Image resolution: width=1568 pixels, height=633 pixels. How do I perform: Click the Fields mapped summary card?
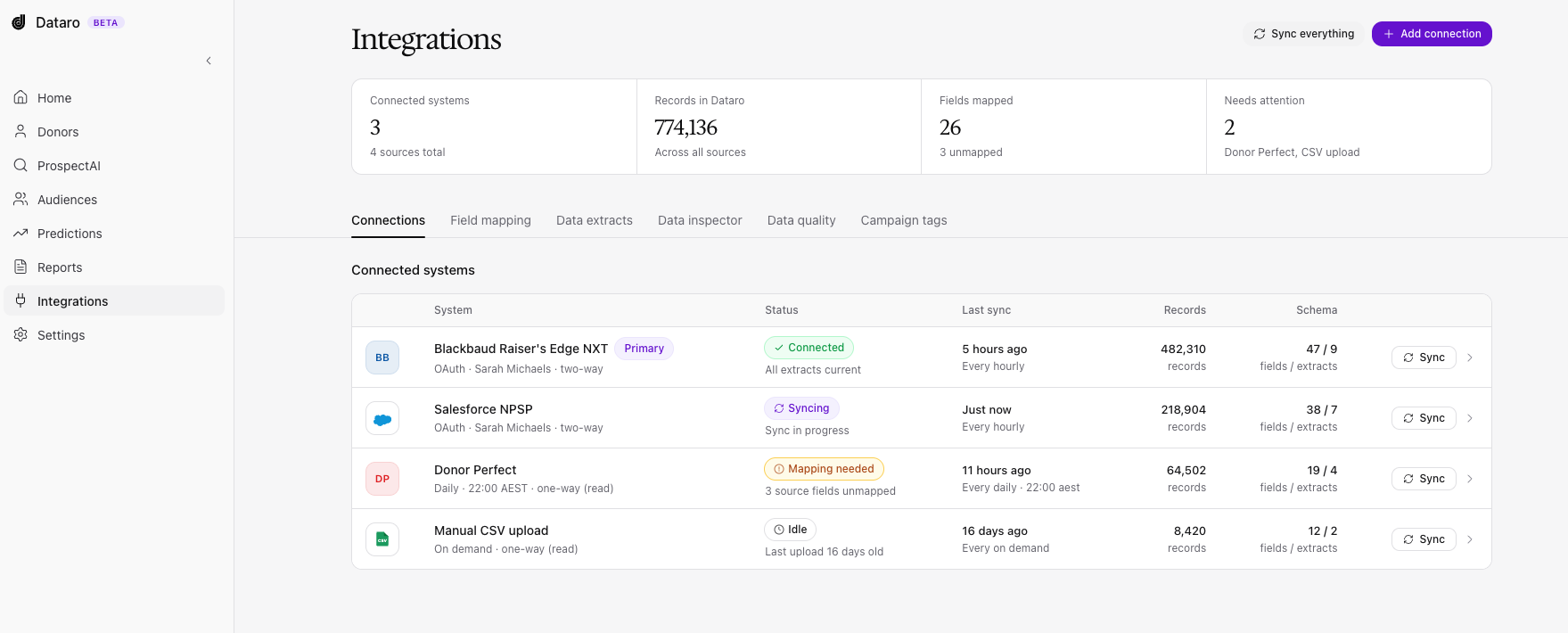(1063, 127)
